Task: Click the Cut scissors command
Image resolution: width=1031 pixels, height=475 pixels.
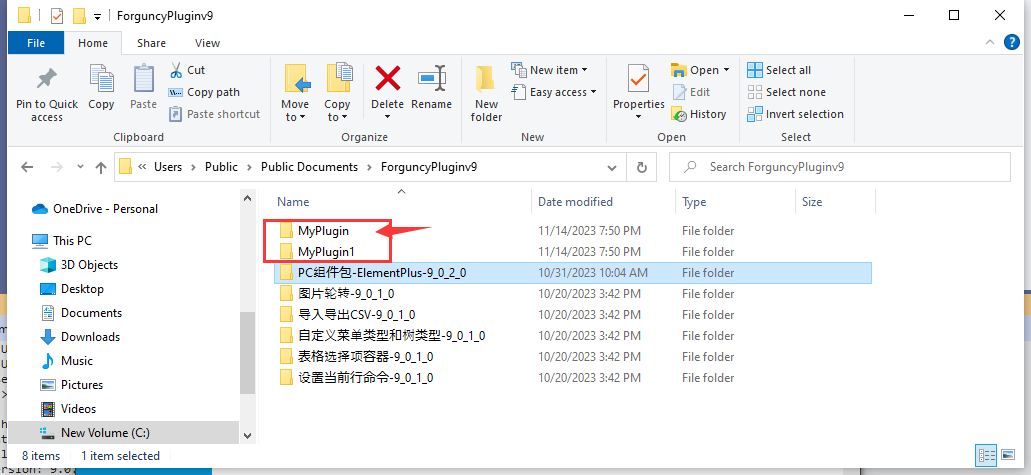Action: 187,70
